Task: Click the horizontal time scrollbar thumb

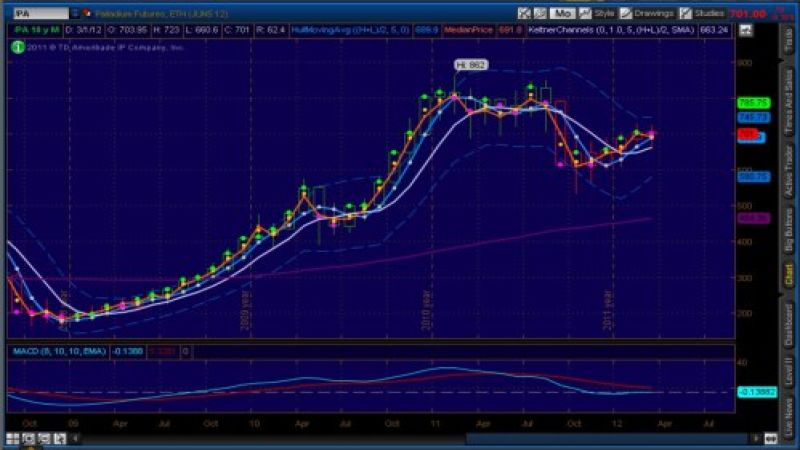Action: coord(608,438)
